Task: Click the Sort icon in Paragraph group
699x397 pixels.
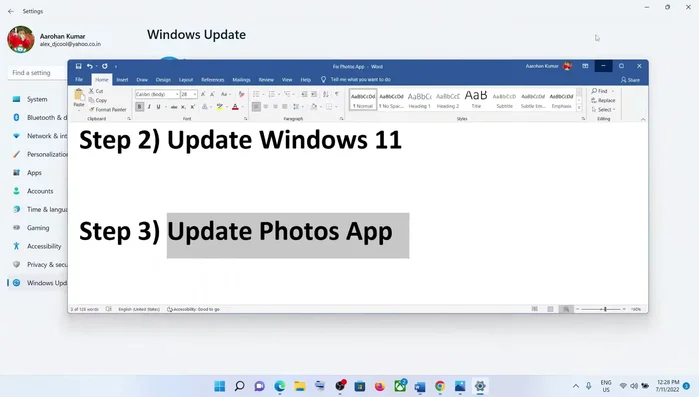Action: (x=326, y=94)
